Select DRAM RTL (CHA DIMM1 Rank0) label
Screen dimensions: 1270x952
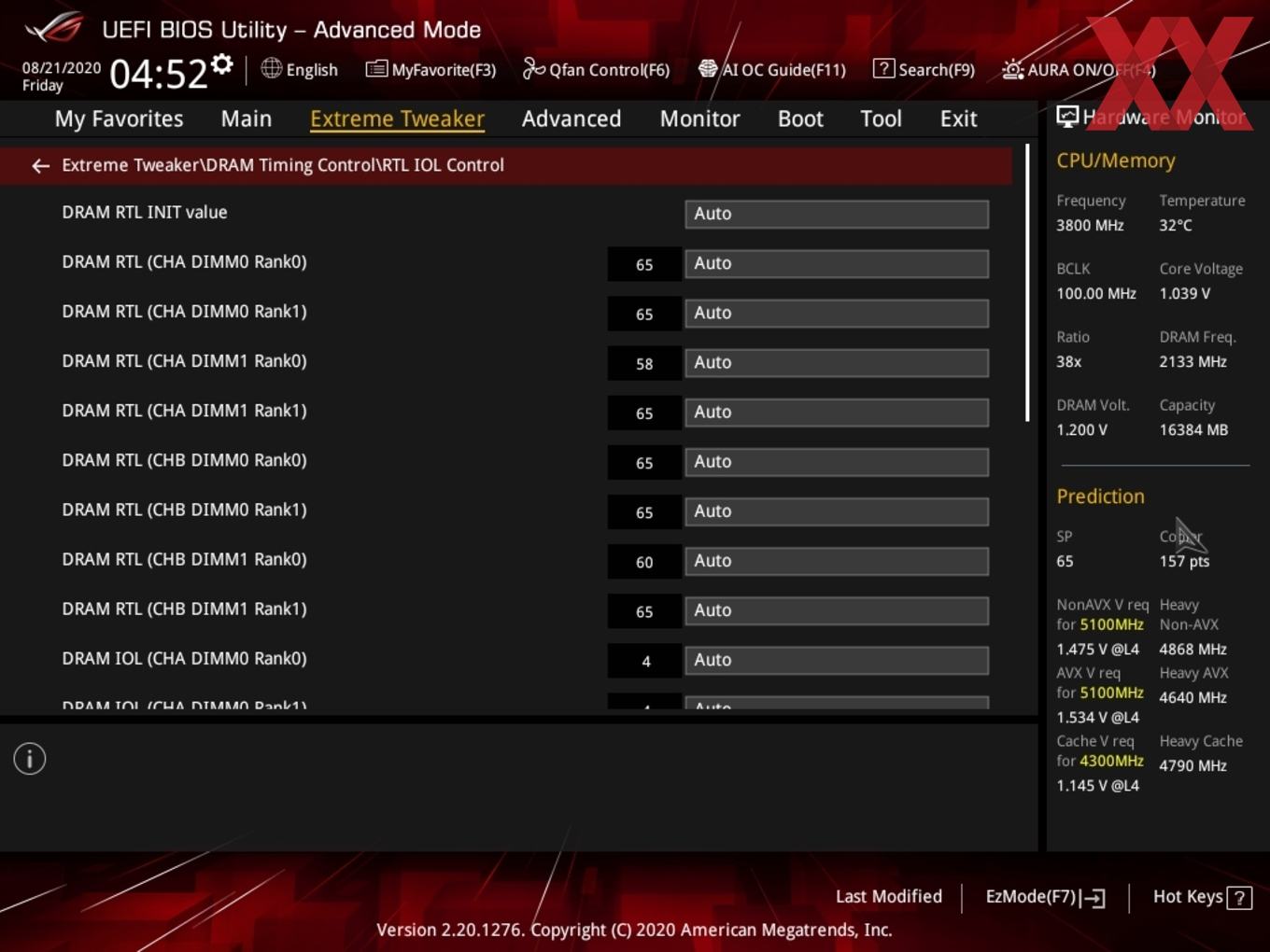tap(184, 360)
